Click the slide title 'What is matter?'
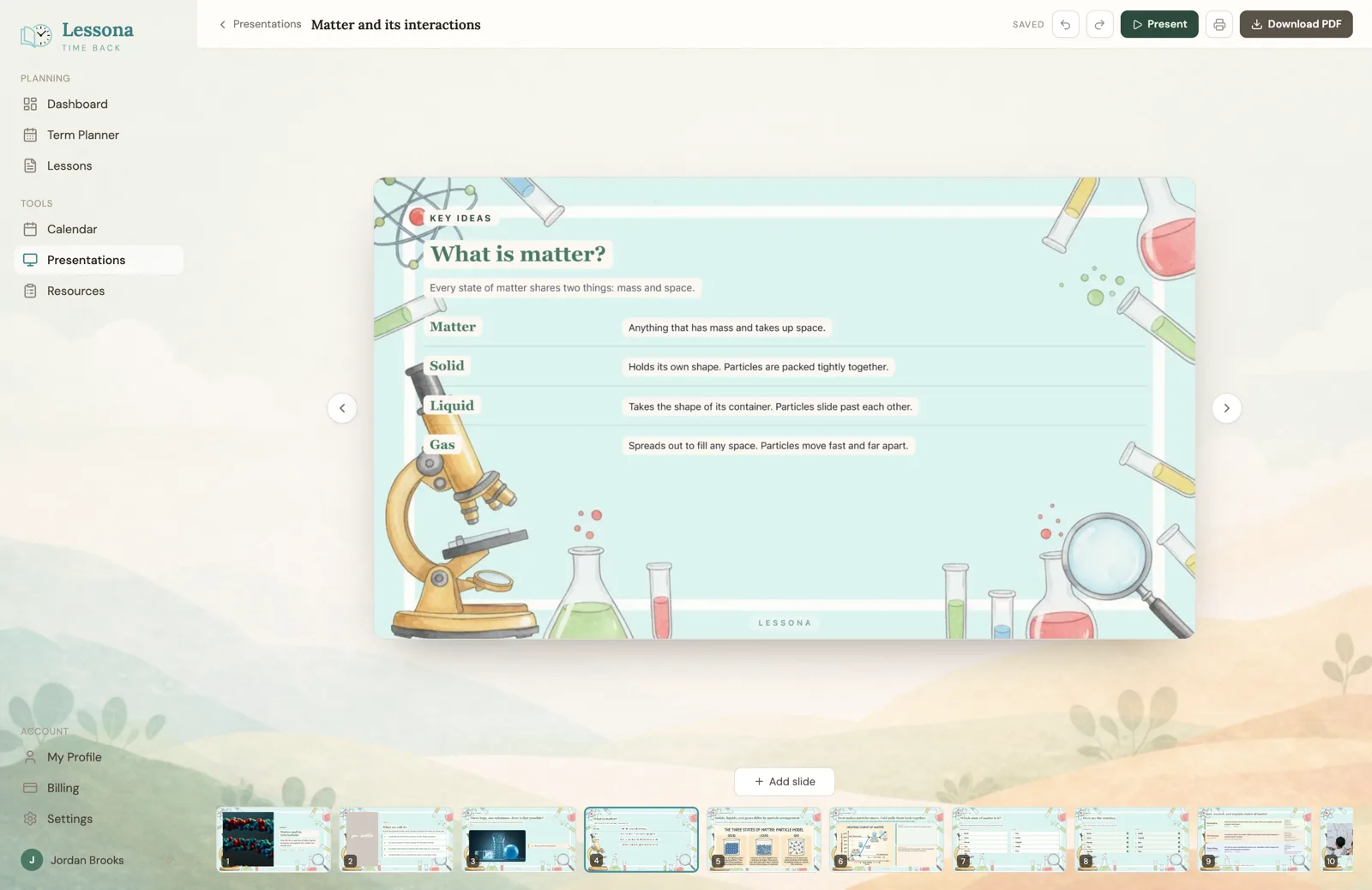 point(518,254)
